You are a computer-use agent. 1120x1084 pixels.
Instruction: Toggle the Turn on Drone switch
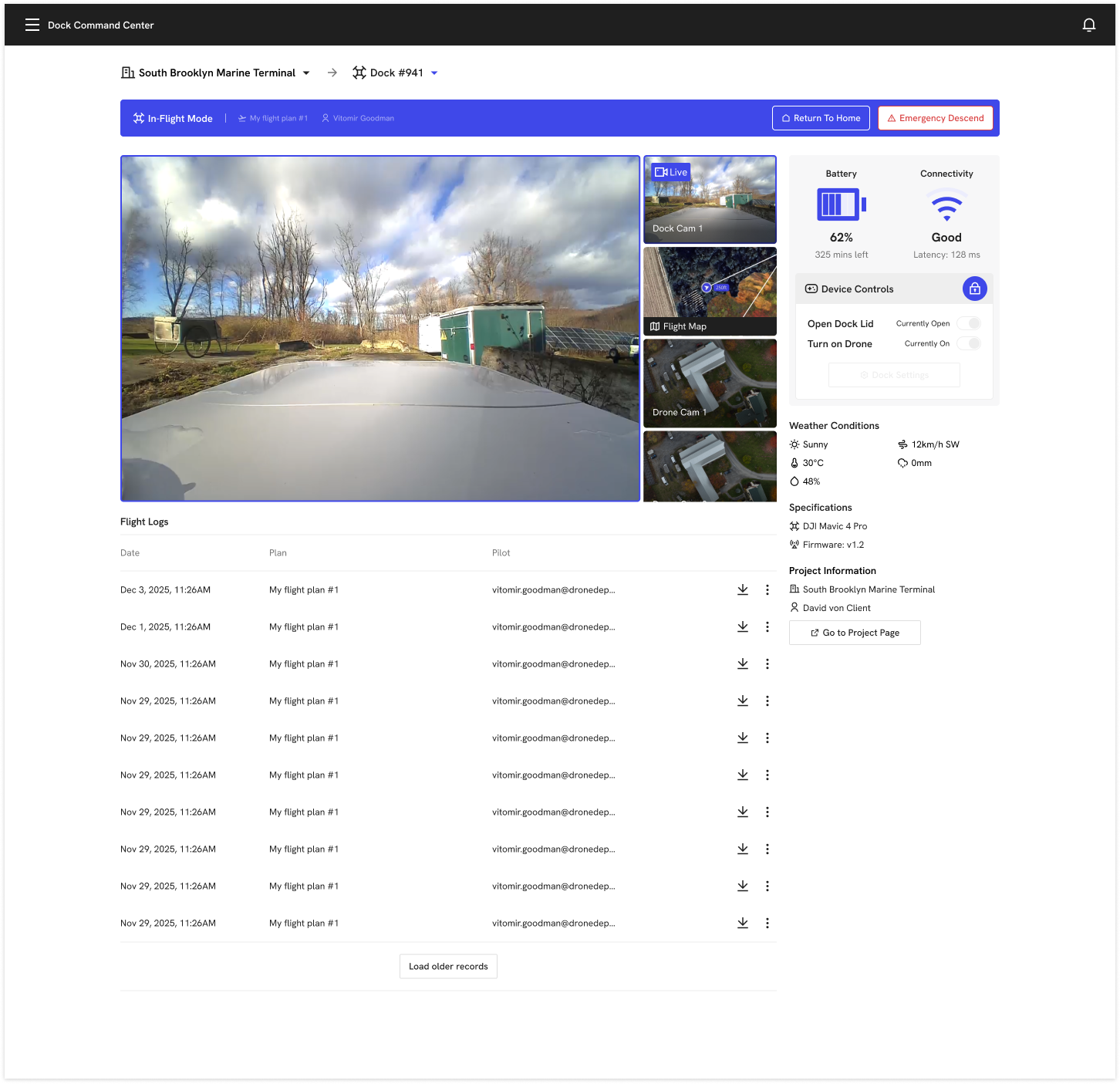click(969, 343)
